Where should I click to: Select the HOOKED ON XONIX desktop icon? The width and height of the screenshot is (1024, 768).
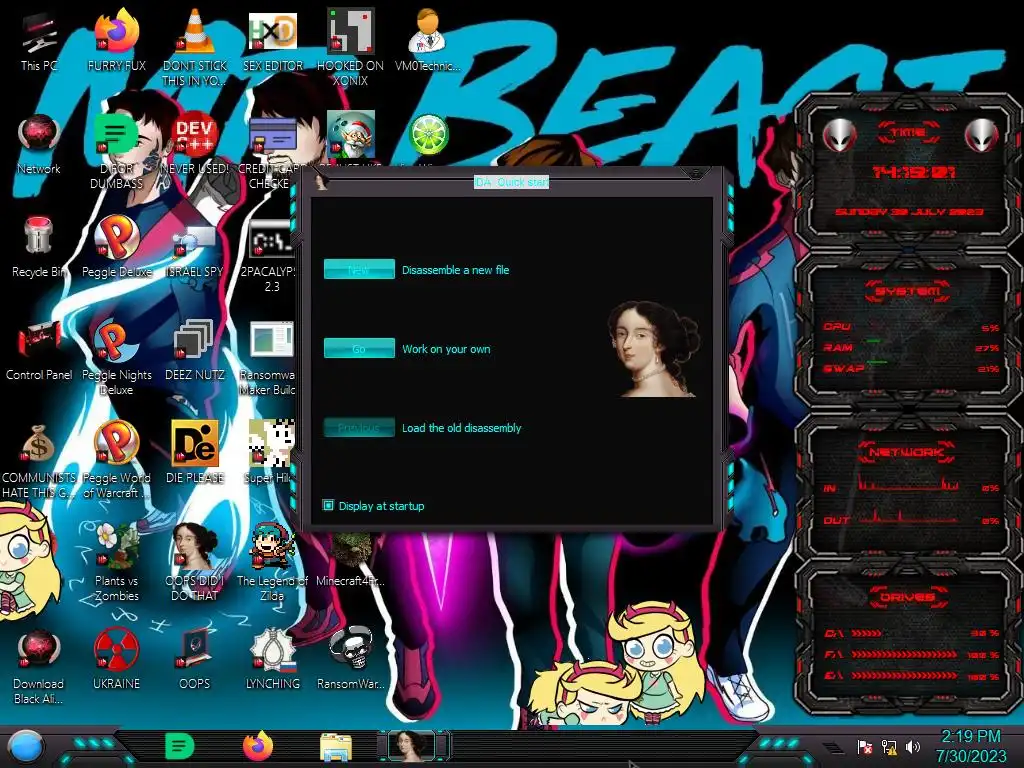tap(350, 47)
